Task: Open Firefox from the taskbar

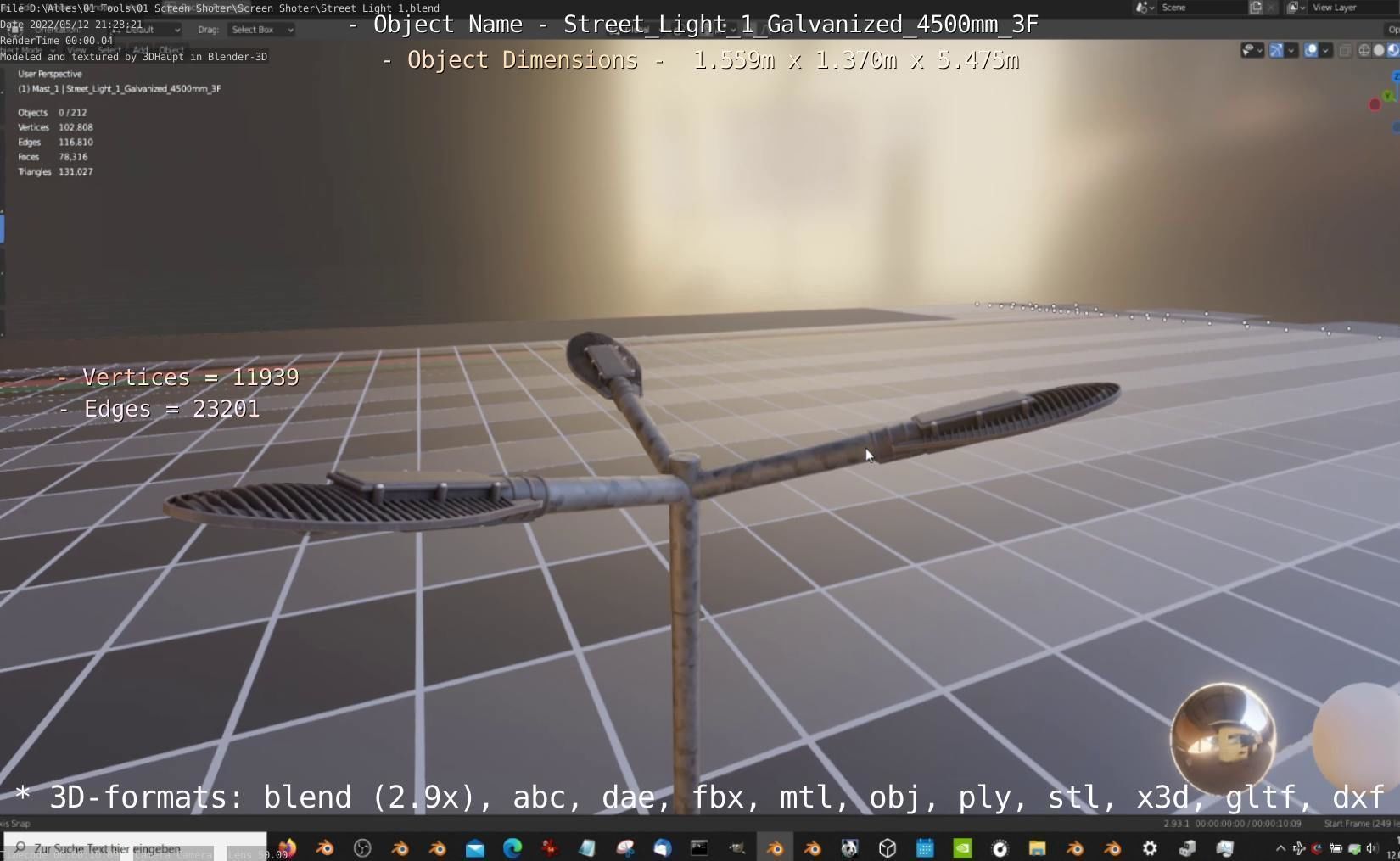Action: 287,847
